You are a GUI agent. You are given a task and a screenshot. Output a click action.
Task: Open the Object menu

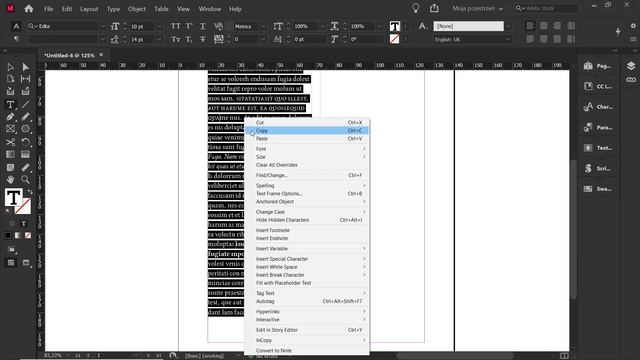137,9
